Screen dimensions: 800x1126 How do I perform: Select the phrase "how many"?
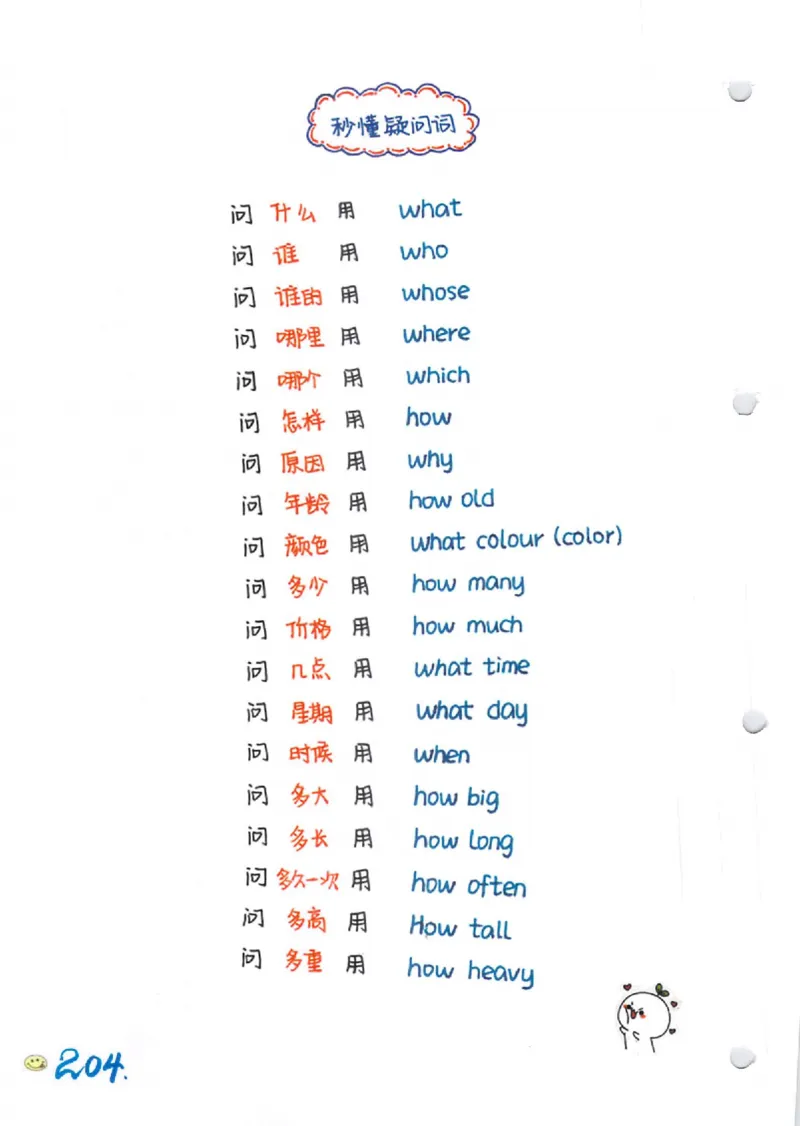pyautogui.click(x=468, y=584)
